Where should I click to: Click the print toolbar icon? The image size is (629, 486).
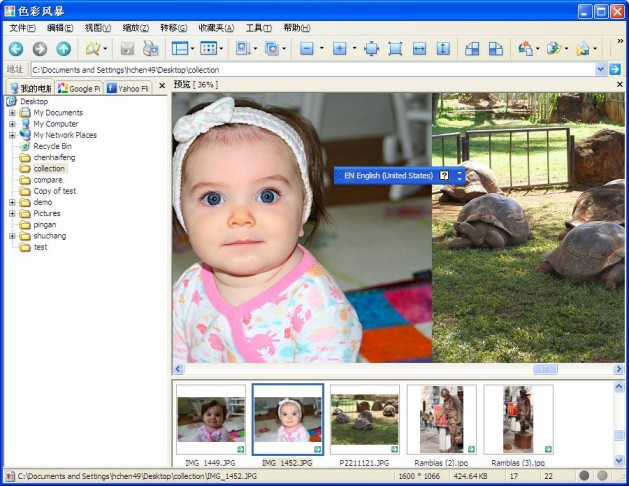tap(151, 48)
